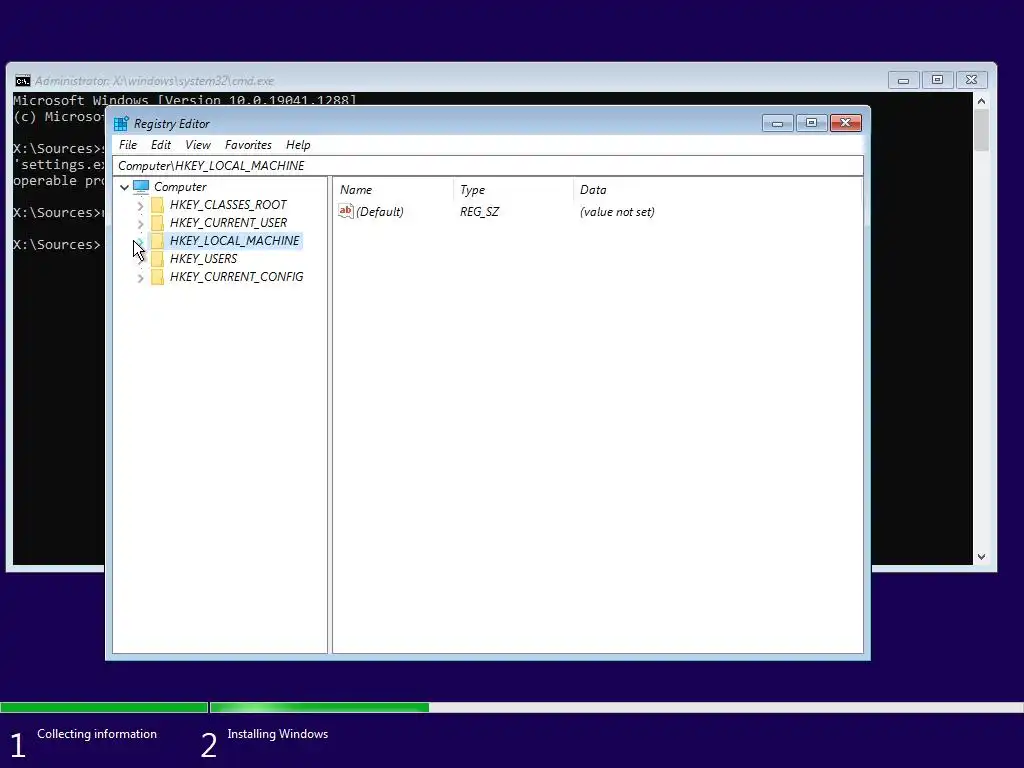Viewport: 1024px width, 768px height.
Task: Collapse the Computer tree node
Action: click(x=124, y=187)
